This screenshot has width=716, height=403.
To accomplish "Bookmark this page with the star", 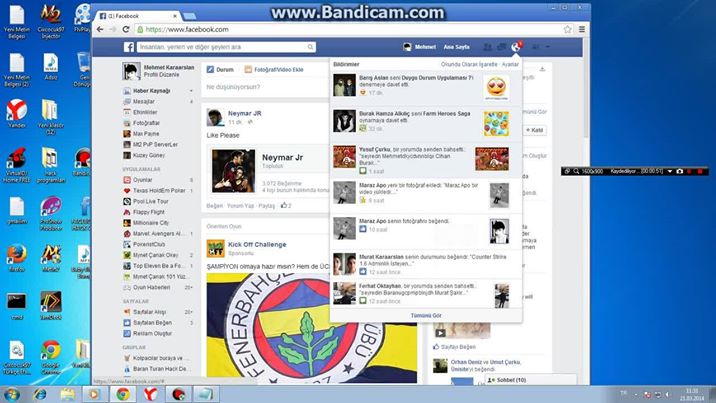I will [x=567, y=29].
